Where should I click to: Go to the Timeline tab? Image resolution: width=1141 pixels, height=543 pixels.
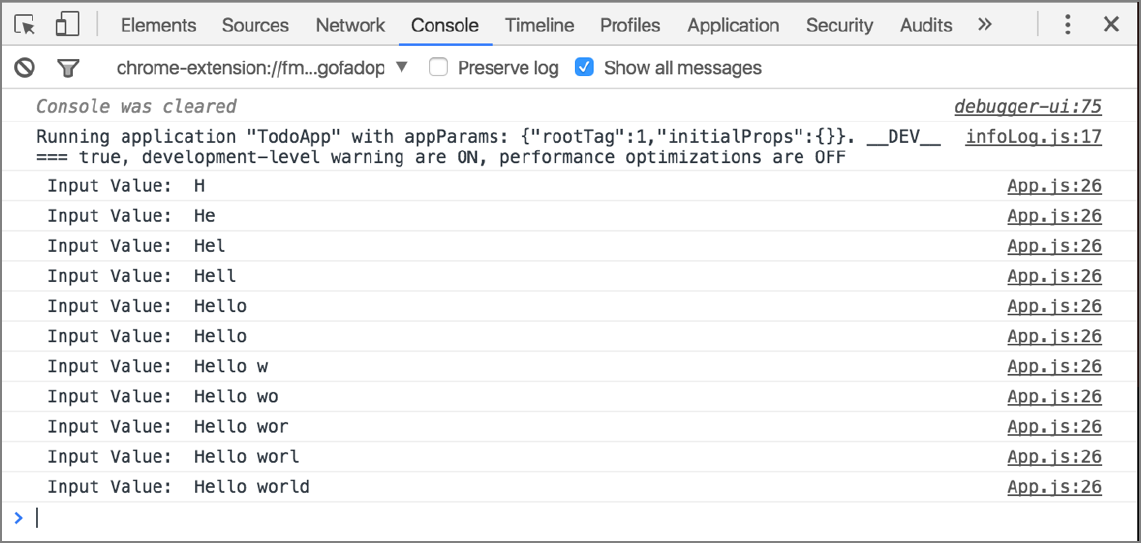coord(539,25)
